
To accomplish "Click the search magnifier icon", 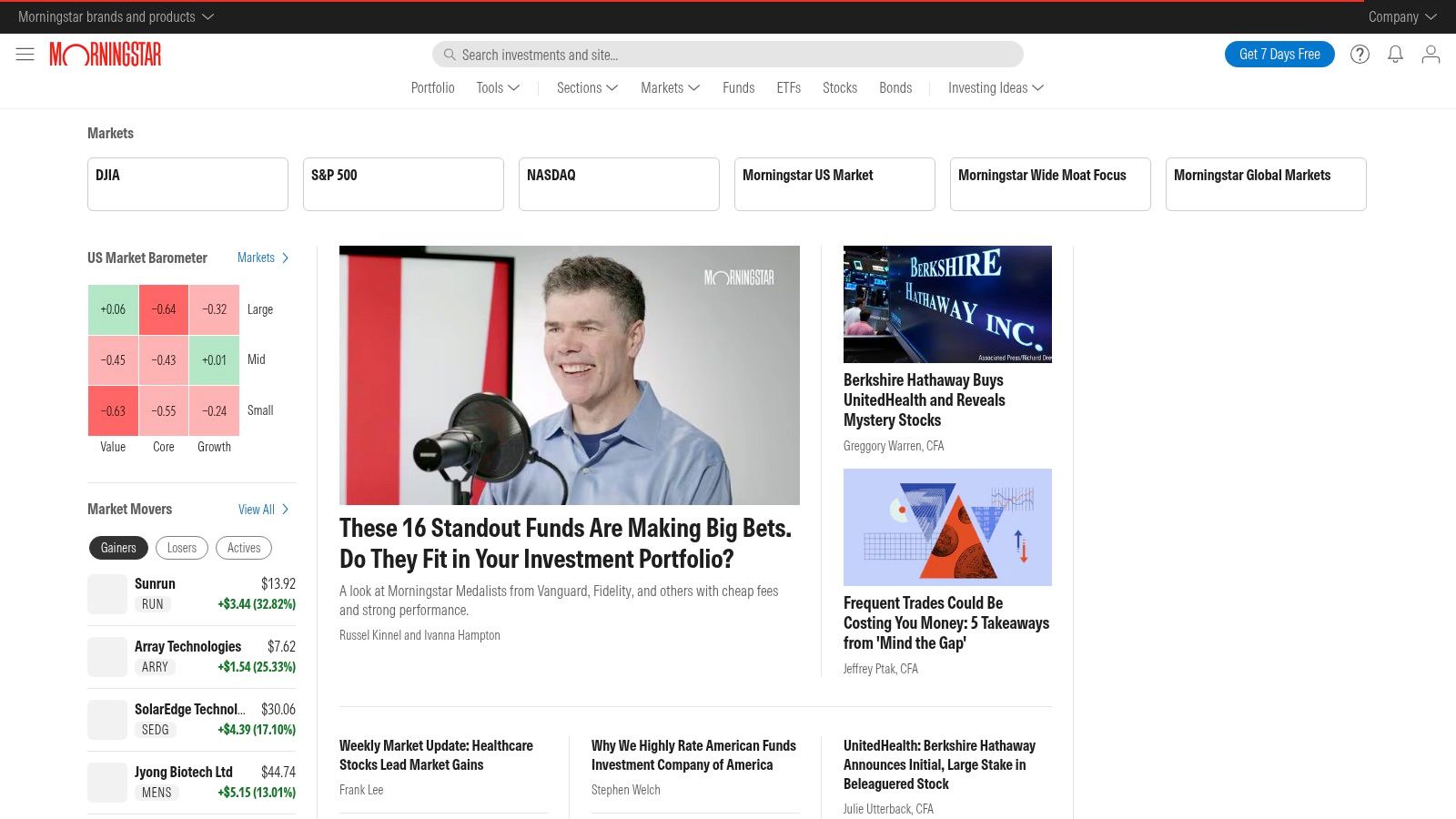I will point(450,55).
